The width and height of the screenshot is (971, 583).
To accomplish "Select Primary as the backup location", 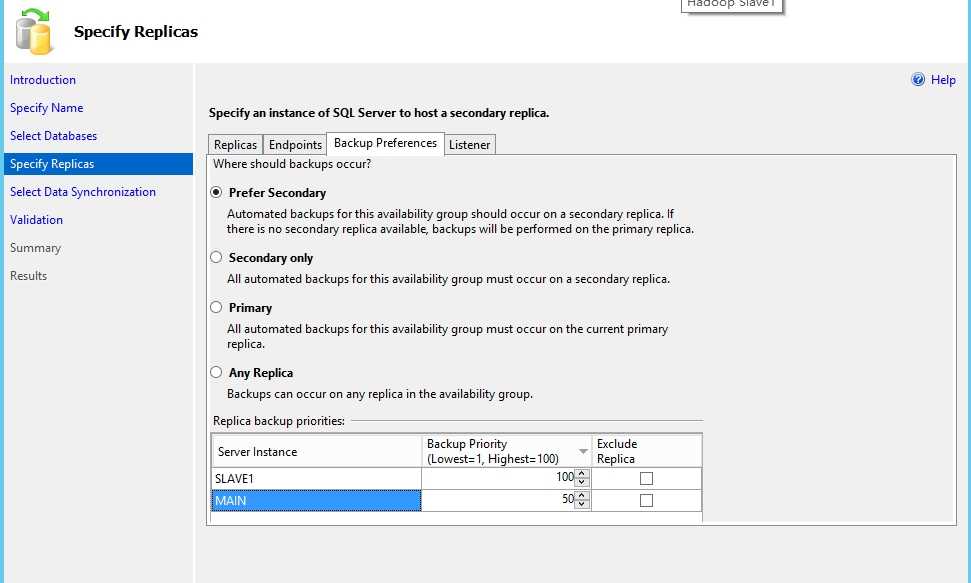I will tap(216, 307).
